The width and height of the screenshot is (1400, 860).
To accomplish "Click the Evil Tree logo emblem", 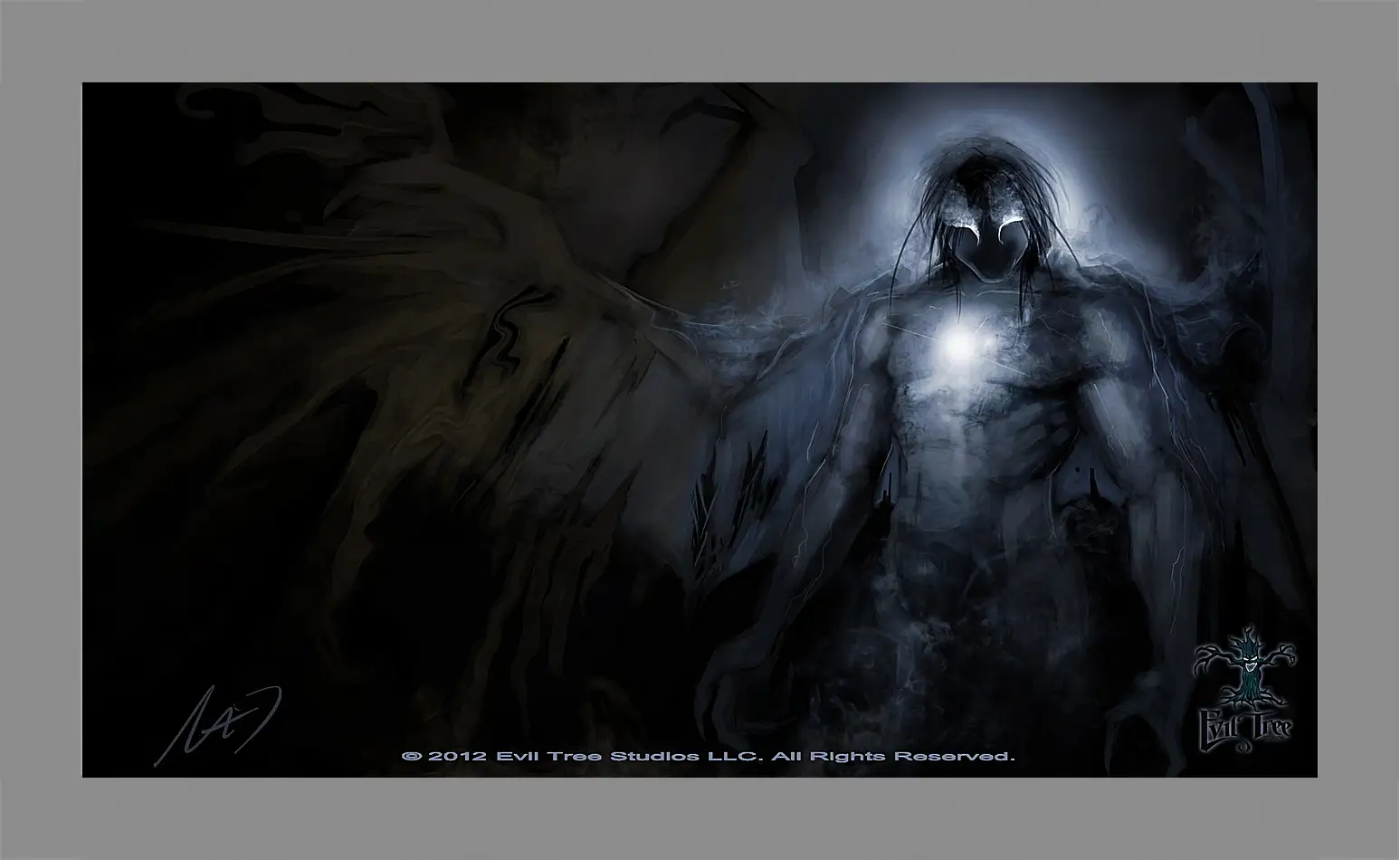I will point(1245,688).
